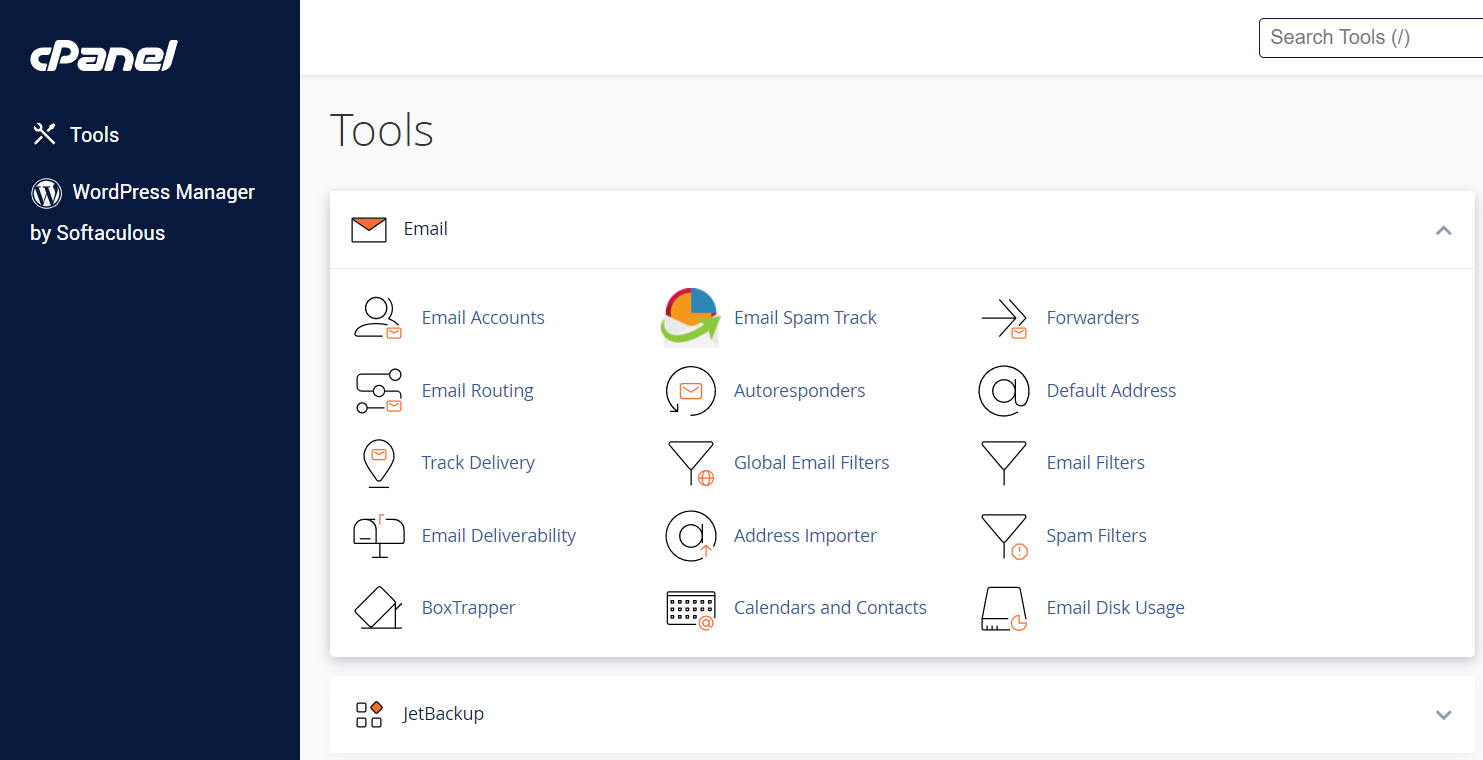This screenshot has width=1483, height=760.
Task: Focus the Search Tools input field
Action: click(x=1371, y=37)
